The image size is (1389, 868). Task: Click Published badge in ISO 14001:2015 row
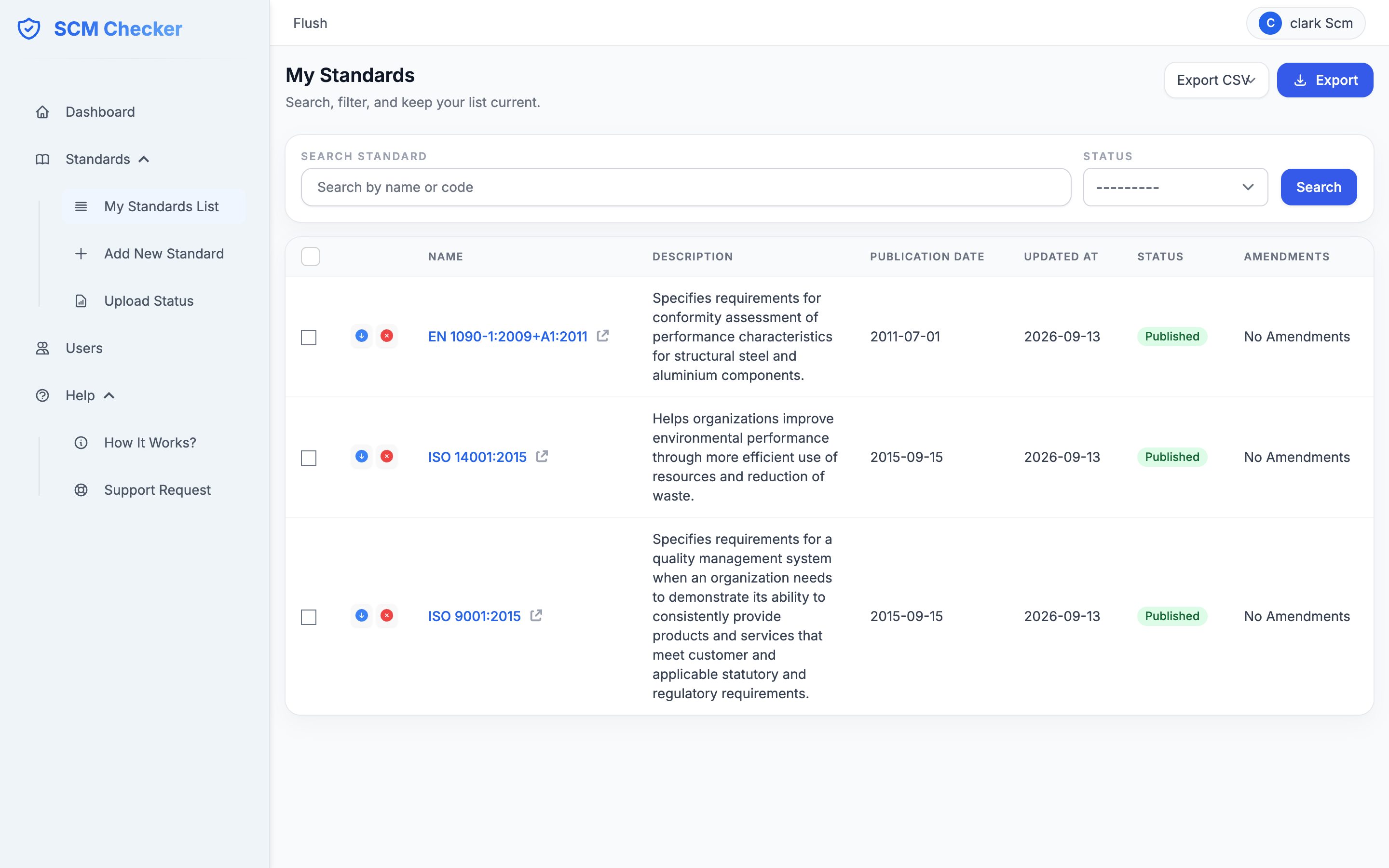coord(1172,457)
